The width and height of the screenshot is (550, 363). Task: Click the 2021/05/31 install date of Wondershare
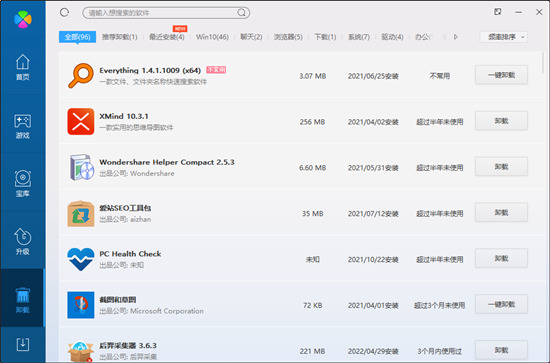[x=373, y=168]
